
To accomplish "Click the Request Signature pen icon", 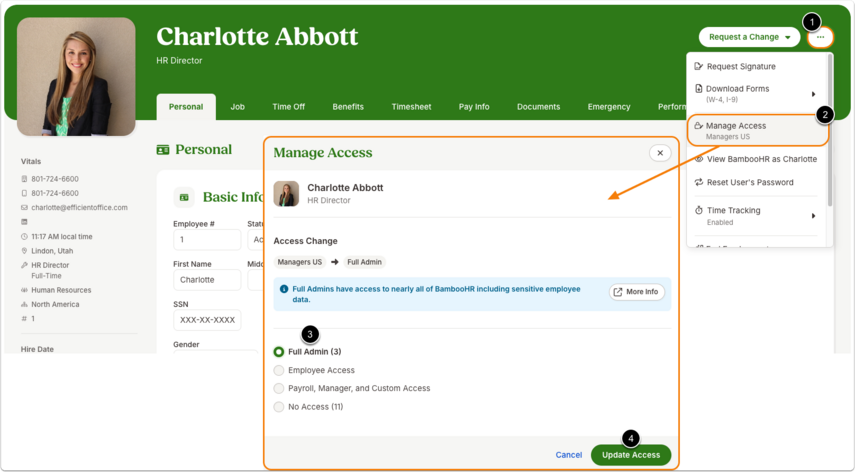I will [699, 66].
